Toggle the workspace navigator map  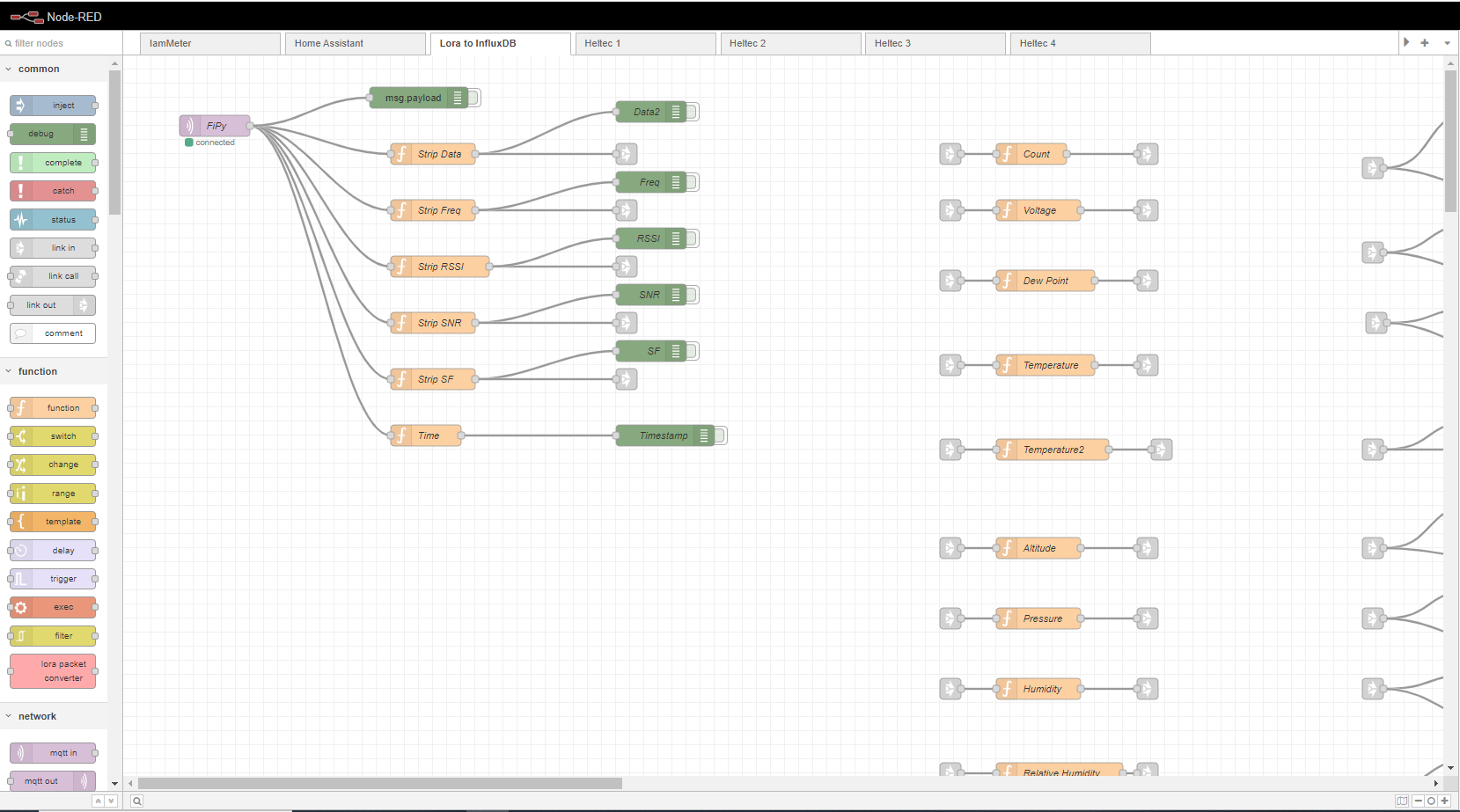(1402, 801)
